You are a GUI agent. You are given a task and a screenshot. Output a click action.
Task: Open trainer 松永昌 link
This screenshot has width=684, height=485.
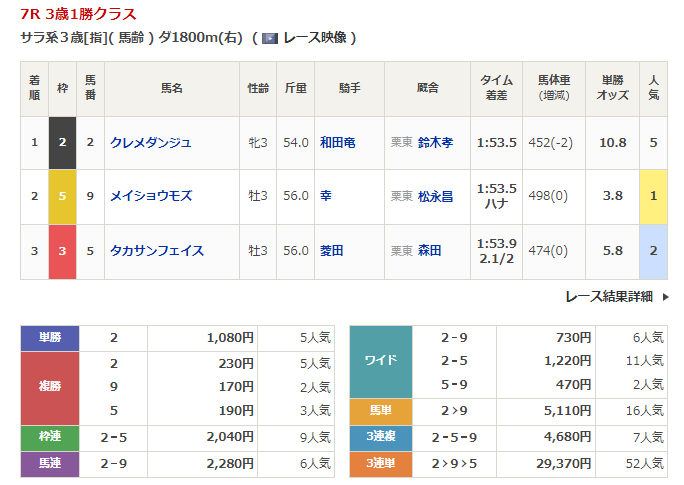coord(435,196)
